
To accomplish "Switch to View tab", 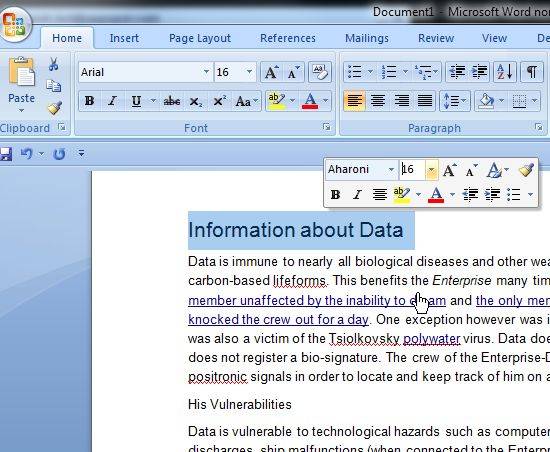I will click(494, 38).
